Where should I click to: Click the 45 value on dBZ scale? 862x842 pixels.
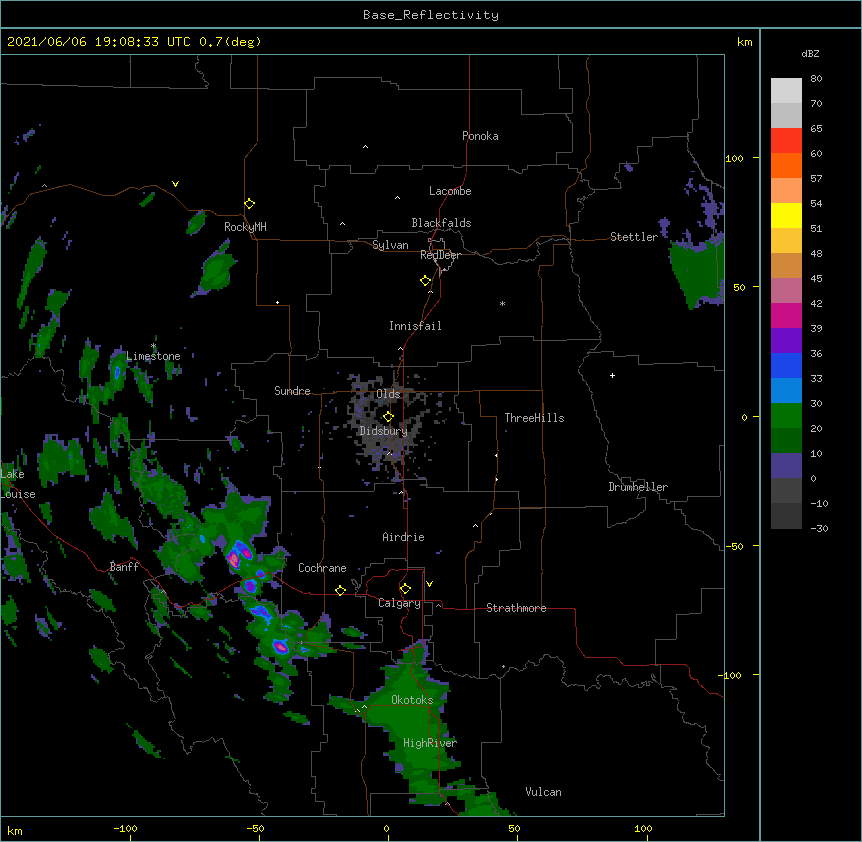tap(816, 279)
